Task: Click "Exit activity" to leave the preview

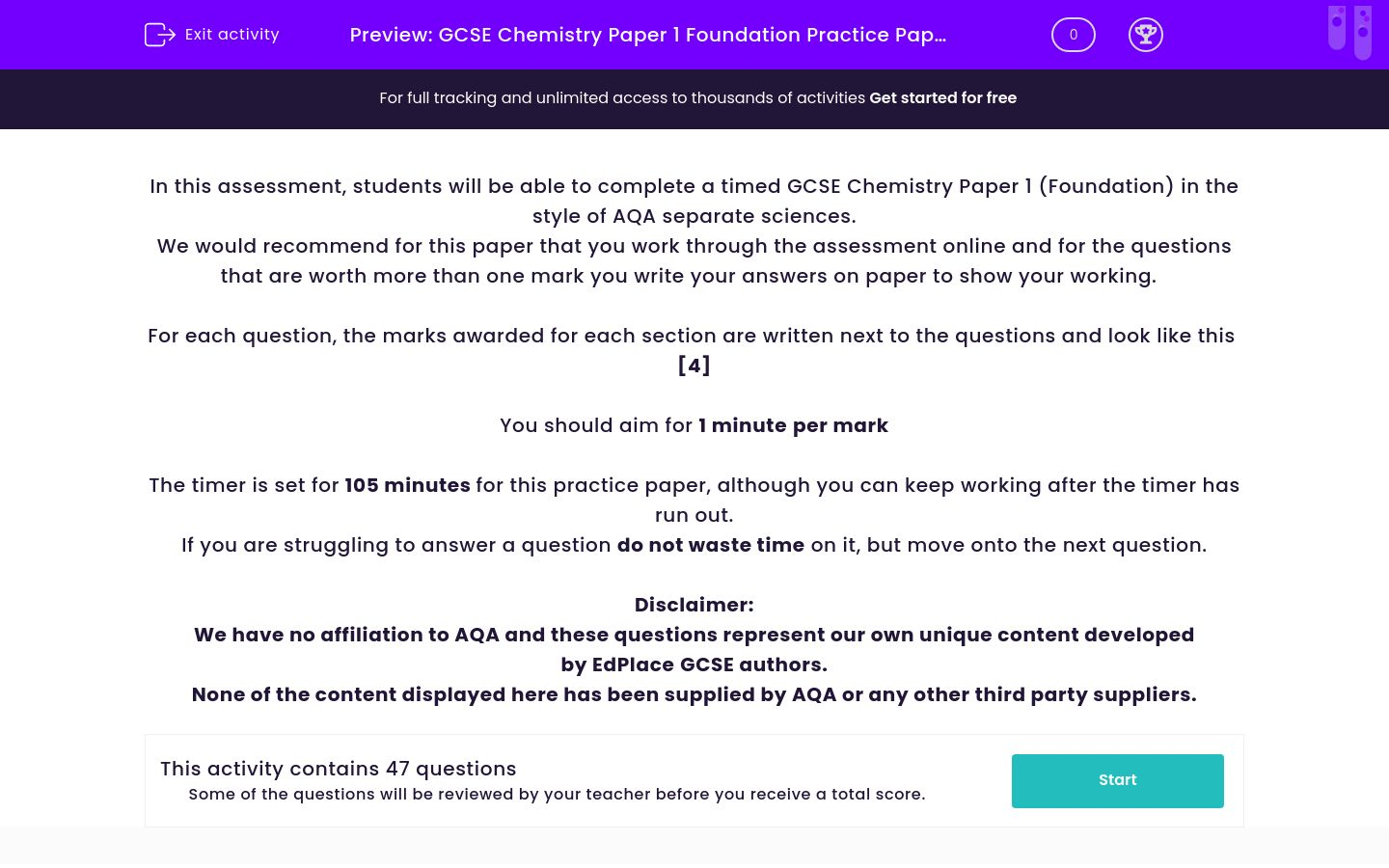Action: pos(231,34)
